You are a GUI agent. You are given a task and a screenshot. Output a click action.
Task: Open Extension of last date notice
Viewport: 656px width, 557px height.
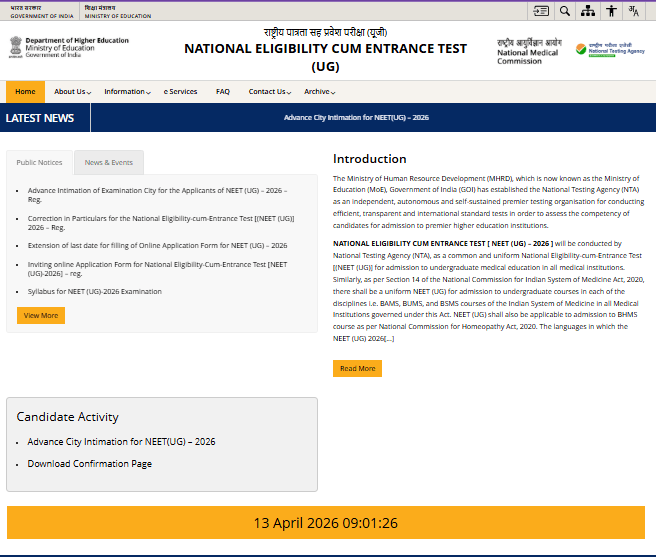[x=157, y=246]
